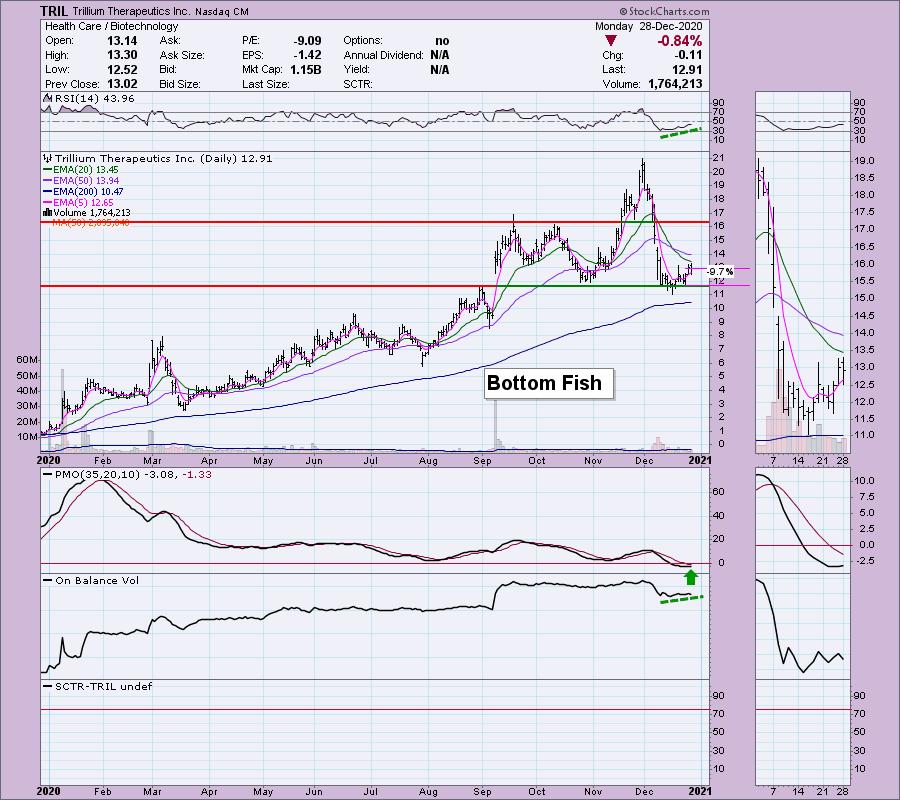Click the Sep label on the price chart axis

coord(482,460)
